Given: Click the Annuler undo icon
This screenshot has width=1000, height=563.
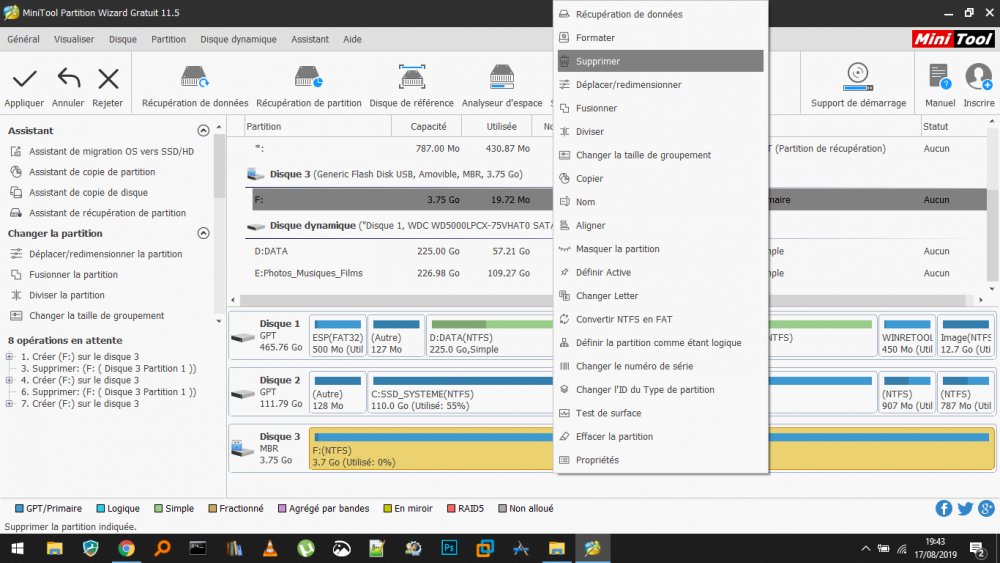Looking at the screenshot, I should [x=68, y=79].
